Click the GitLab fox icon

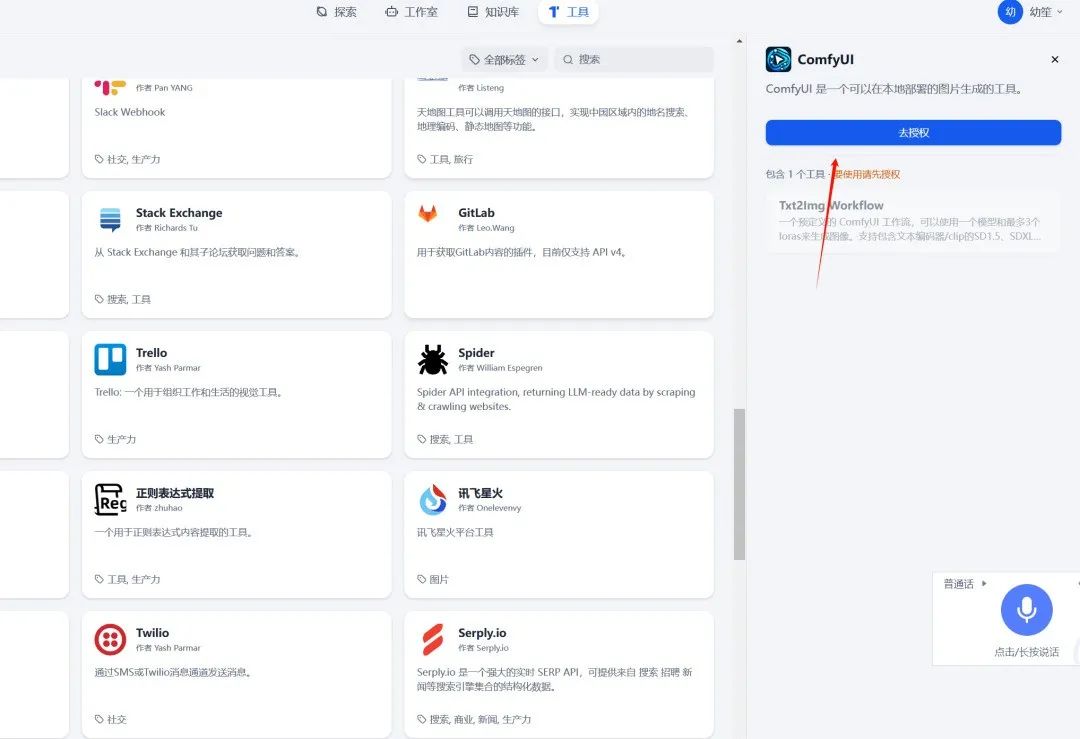coord(428,214)
